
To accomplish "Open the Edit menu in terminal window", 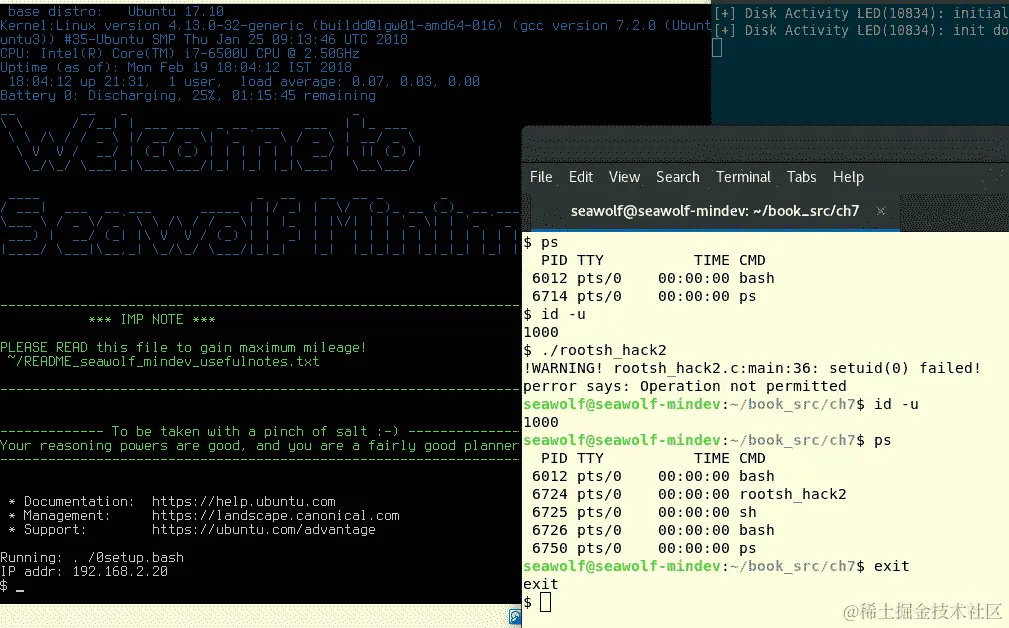I will [x=580, y=177].
